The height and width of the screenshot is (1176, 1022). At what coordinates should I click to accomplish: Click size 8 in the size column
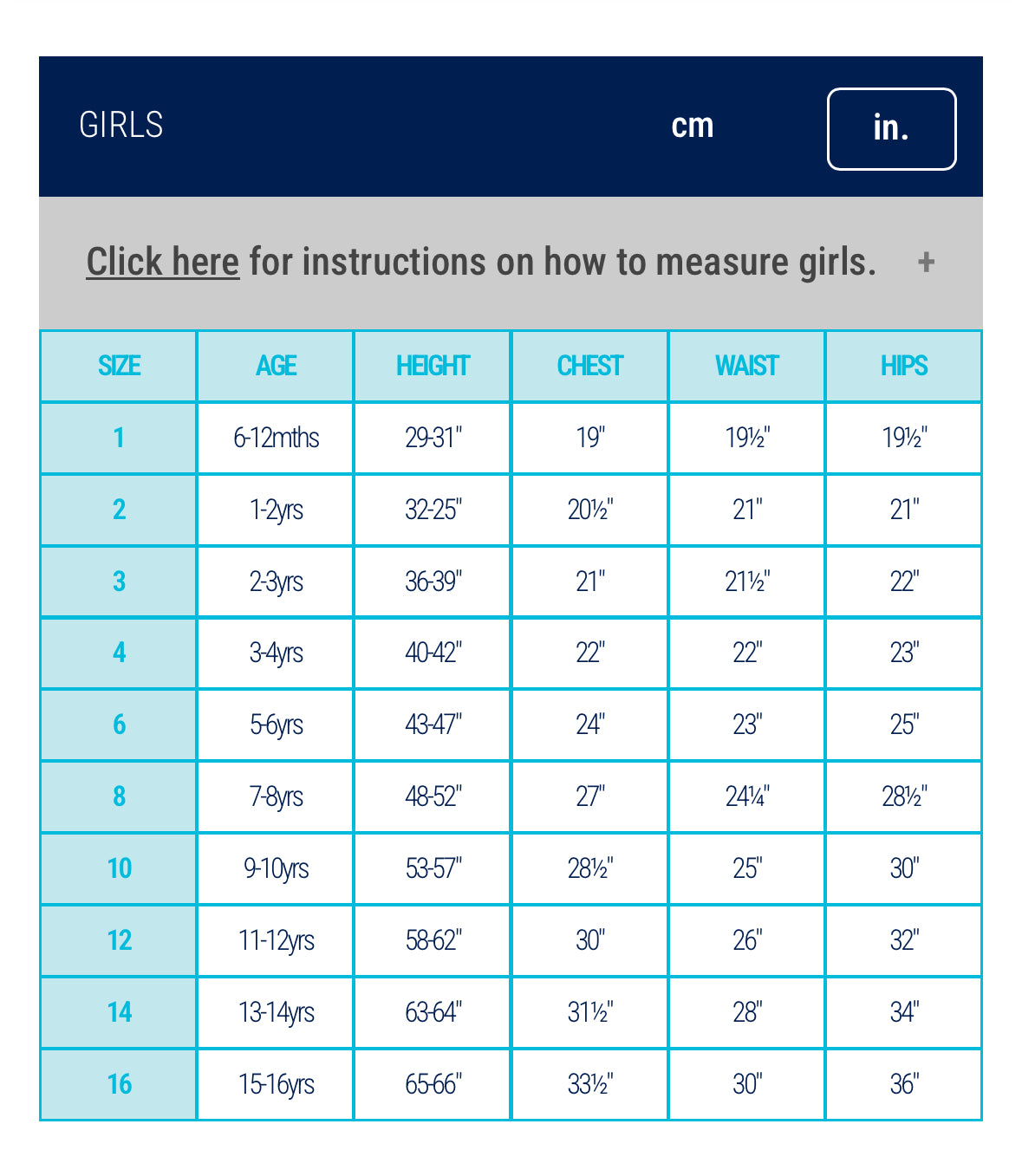point(119,796)
